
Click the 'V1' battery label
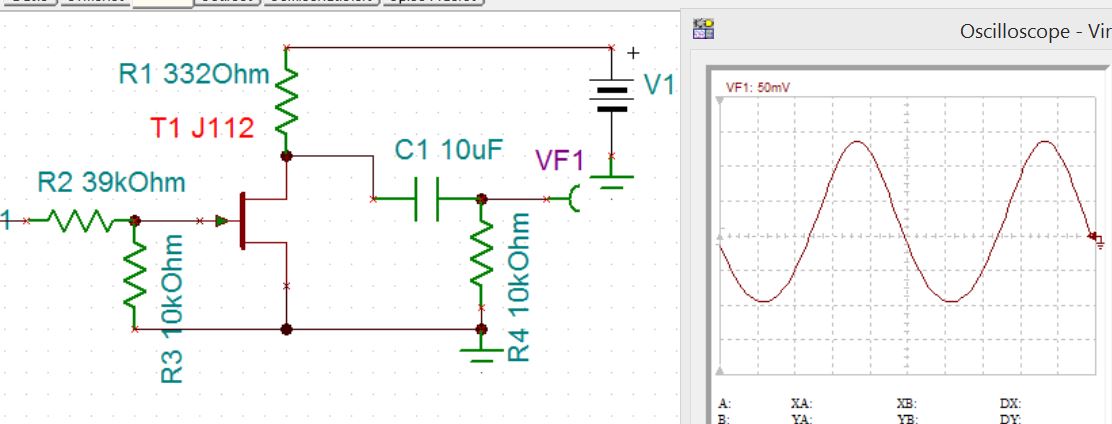pos(659,86)
